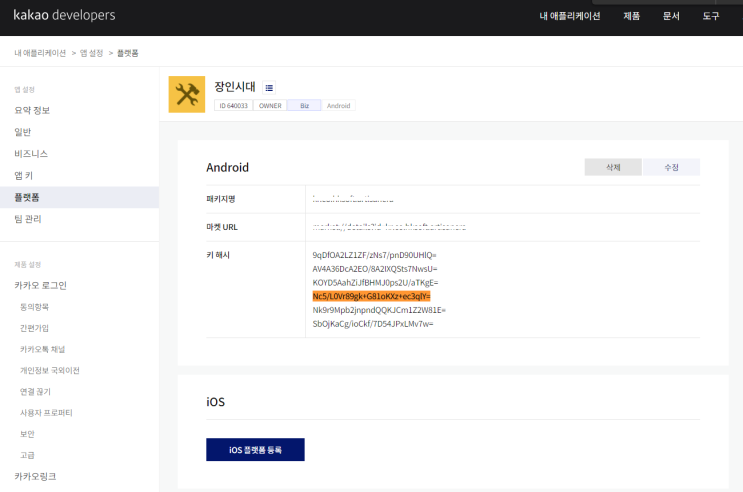
Task: Click the Android section heading
Action: pos(227,167)
